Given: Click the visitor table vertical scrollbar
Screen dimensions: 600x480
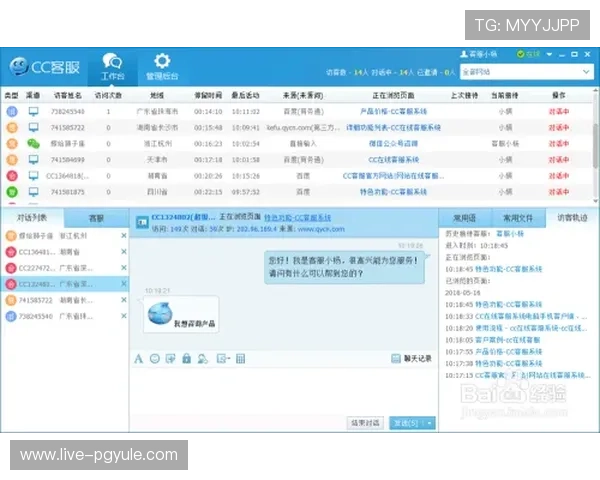Looking at the screenshot, I should (x=595, y=145).
